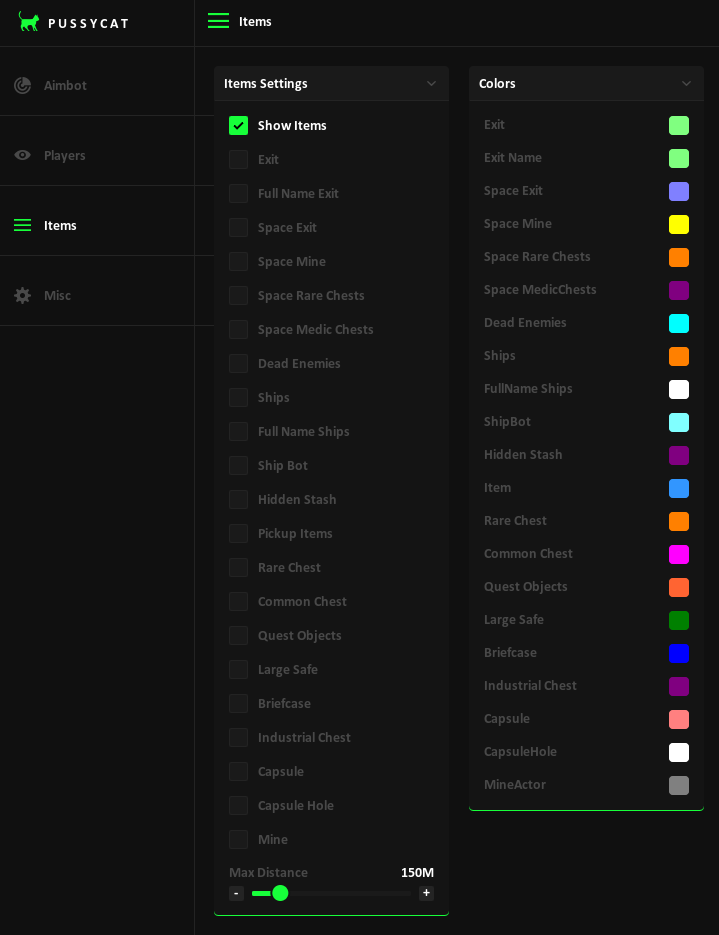Click the green cat logo

click(x=29, y=22)
